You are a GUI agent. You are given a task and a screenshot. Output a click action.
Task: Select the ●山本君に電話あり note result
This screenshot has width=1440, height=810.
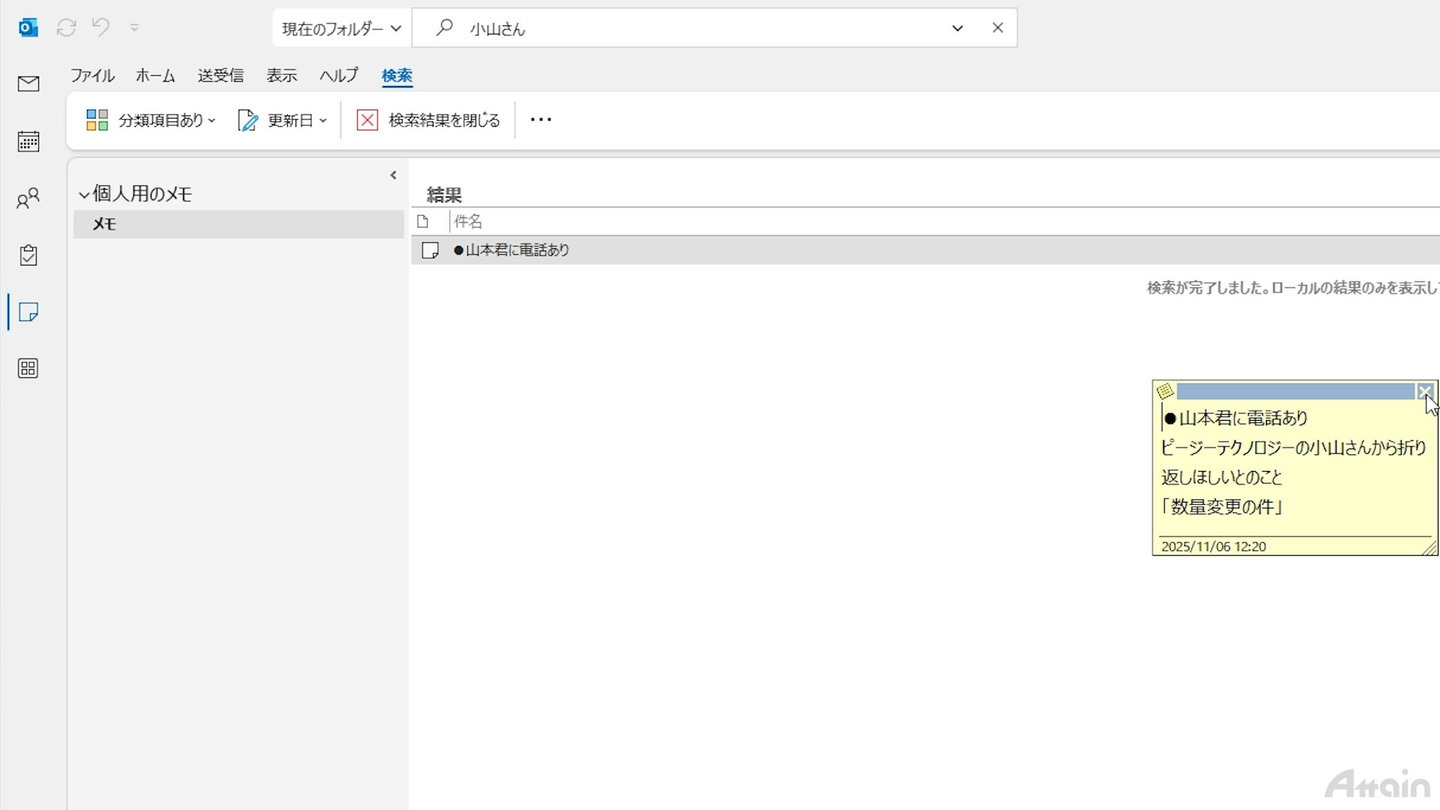coord(925,250)
